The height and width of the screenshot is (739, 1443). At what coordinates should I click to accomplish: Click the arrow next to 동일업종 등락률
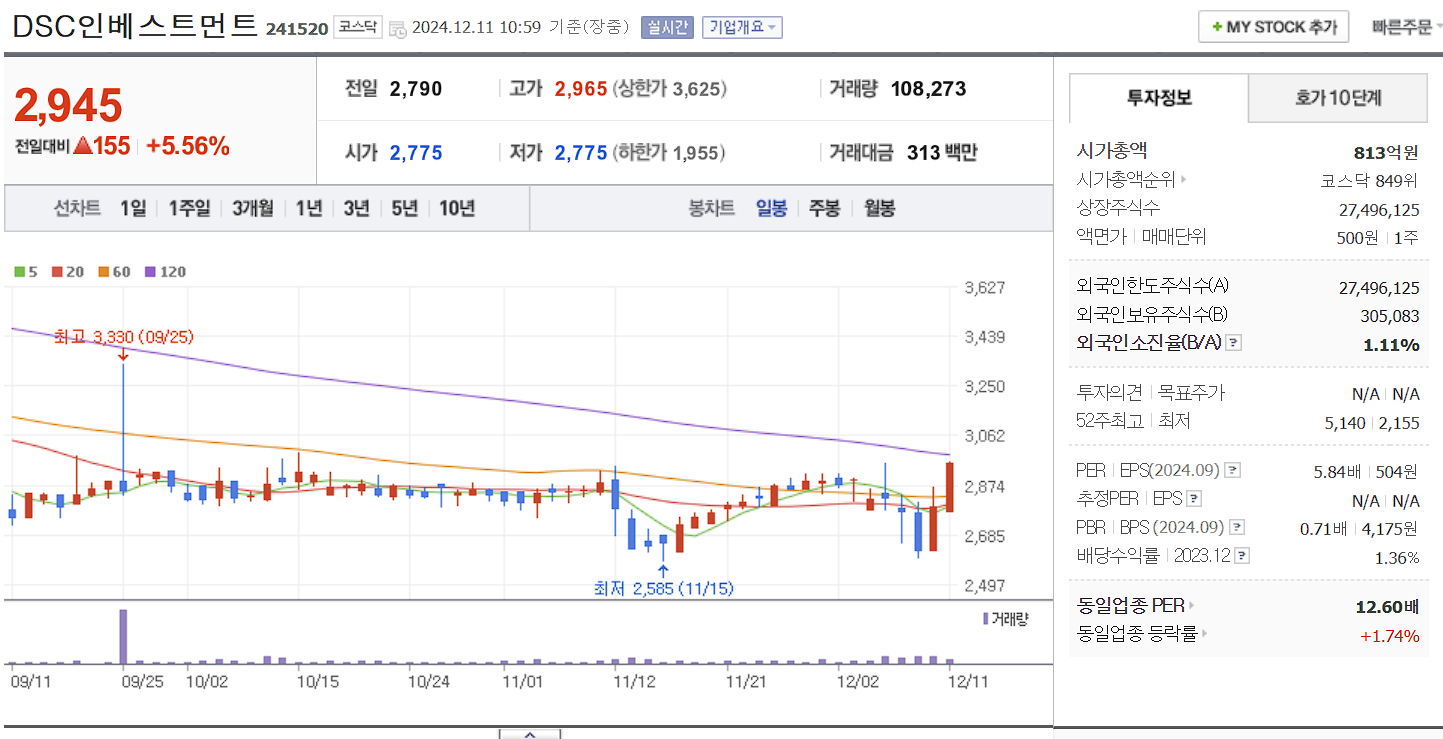(1206, 634)
